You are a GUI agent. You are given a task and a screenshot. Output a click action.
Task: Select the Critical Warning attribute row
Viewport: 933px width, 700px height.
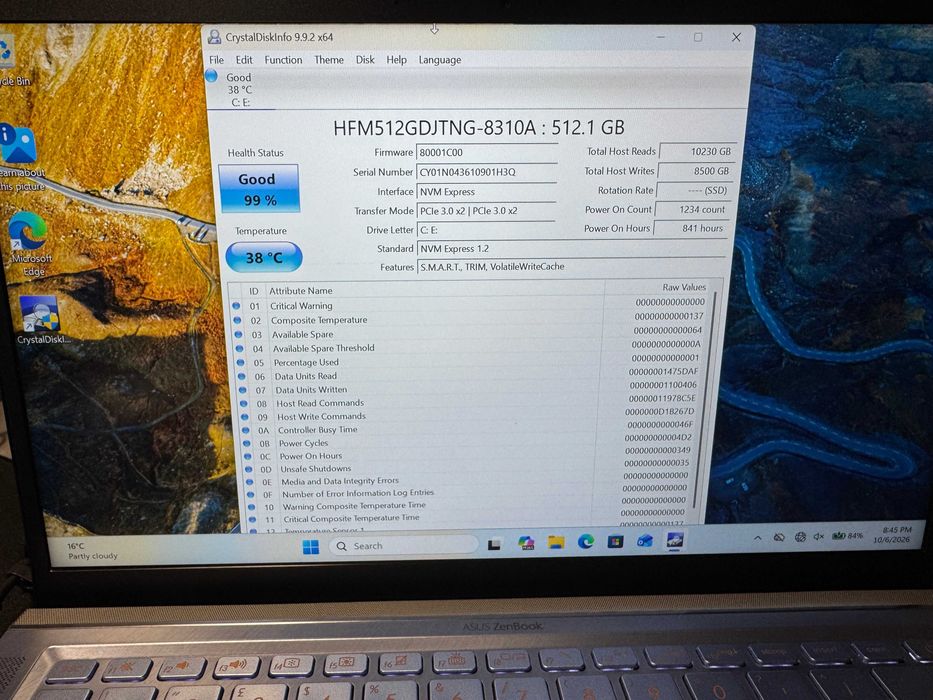(469, 305)
